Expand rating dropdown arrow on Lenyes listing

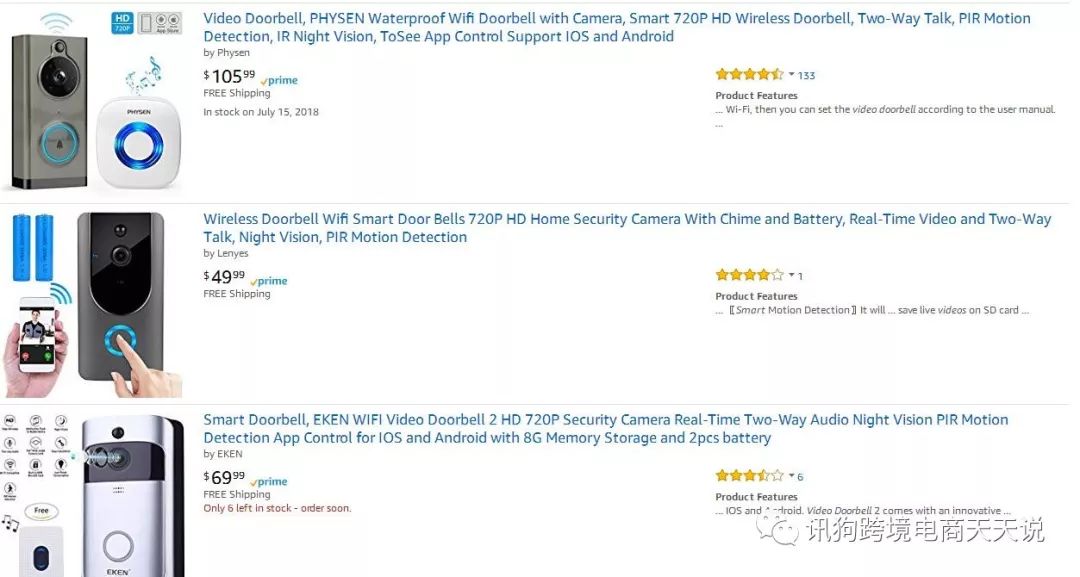(x=791, y=275)
